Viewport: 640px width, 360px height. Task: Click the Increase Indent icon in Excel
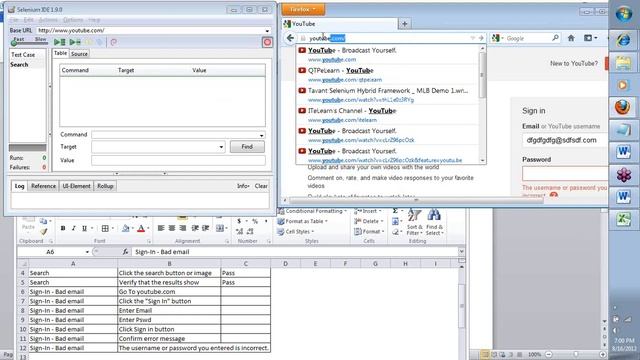(x=206, y=228)
